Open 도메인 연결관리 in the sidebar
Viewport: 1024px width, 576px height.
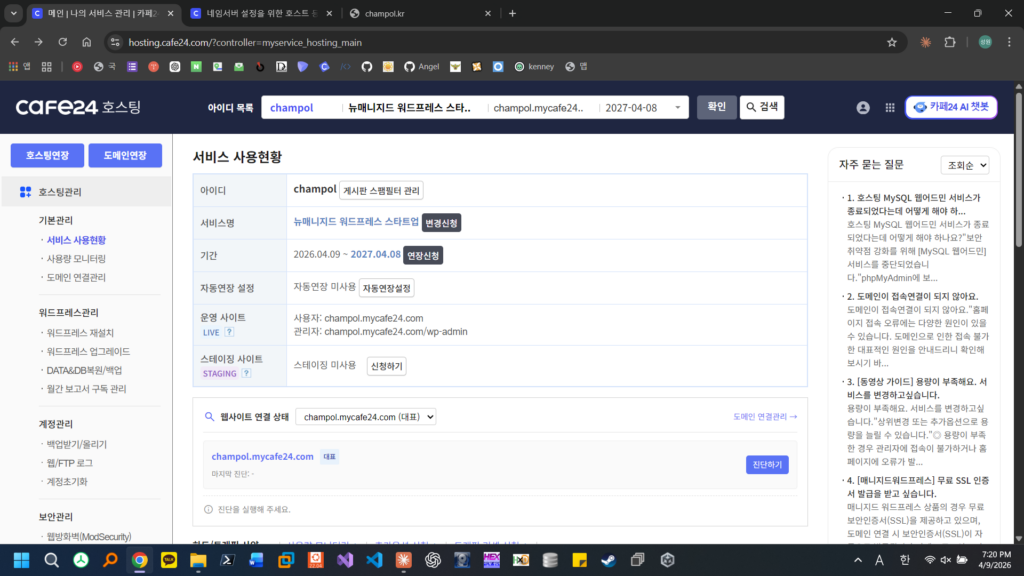pos(76,277)
